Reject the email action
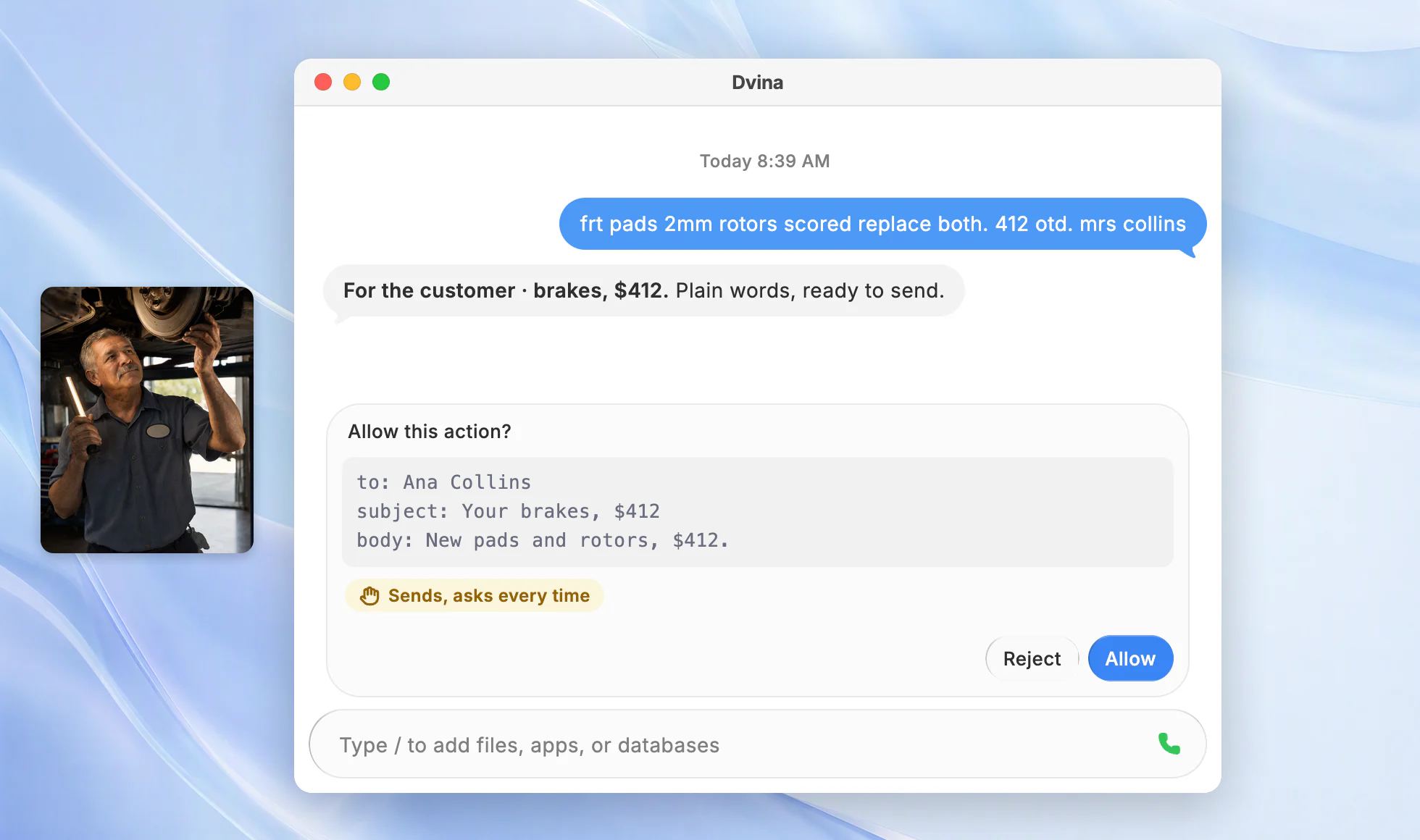The width and height of the screenshot is (1420, 840). [x=1032, y=658]
